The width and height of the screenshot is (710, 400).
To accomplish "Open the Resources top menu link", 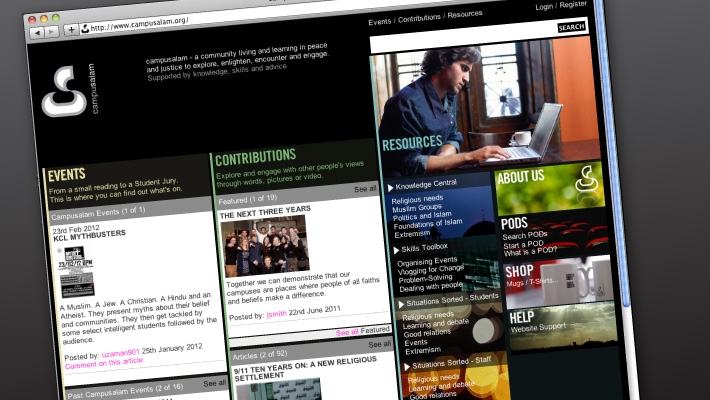I will [465, 14].
